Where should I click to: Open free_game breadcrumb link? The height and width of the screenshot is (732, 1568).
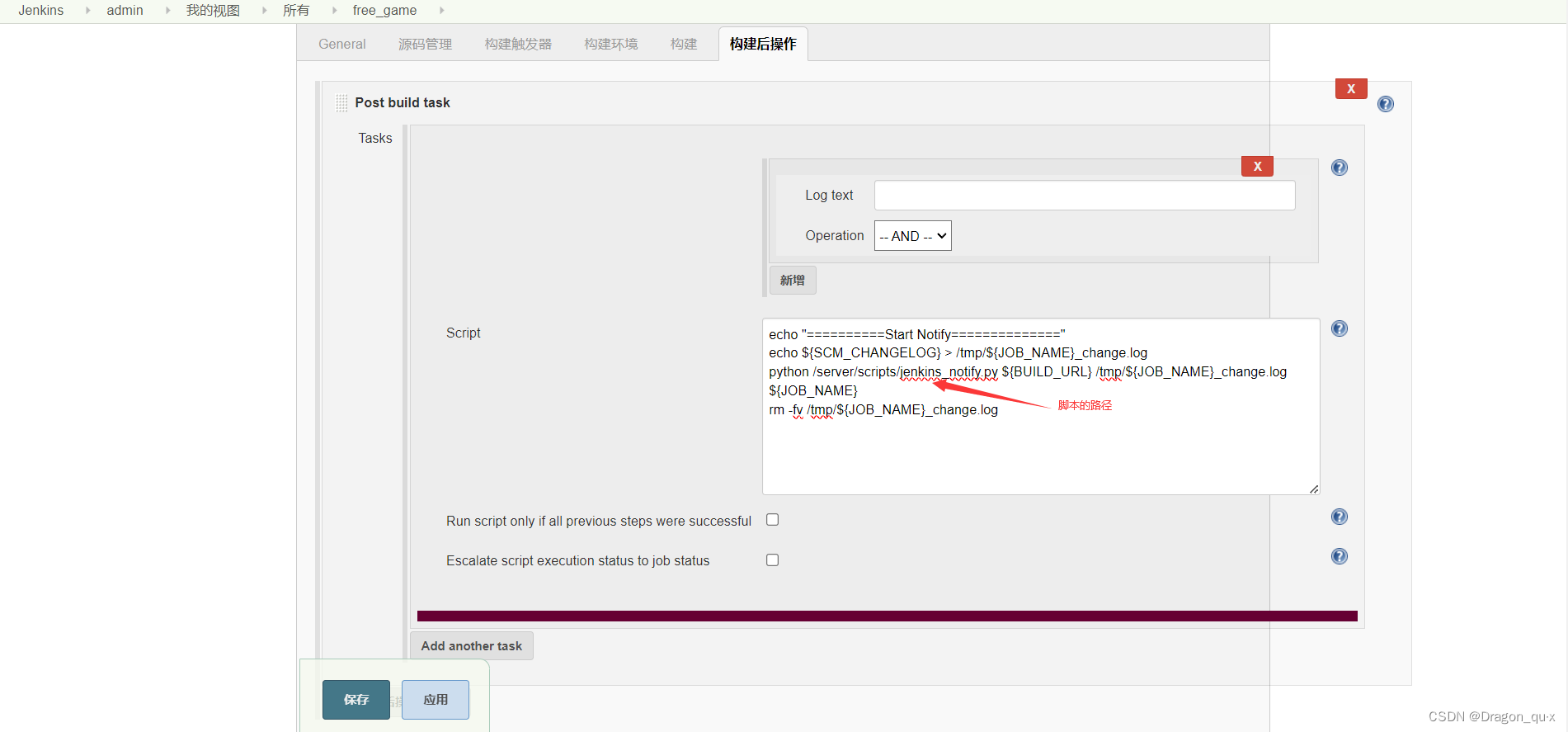[384, 11]
